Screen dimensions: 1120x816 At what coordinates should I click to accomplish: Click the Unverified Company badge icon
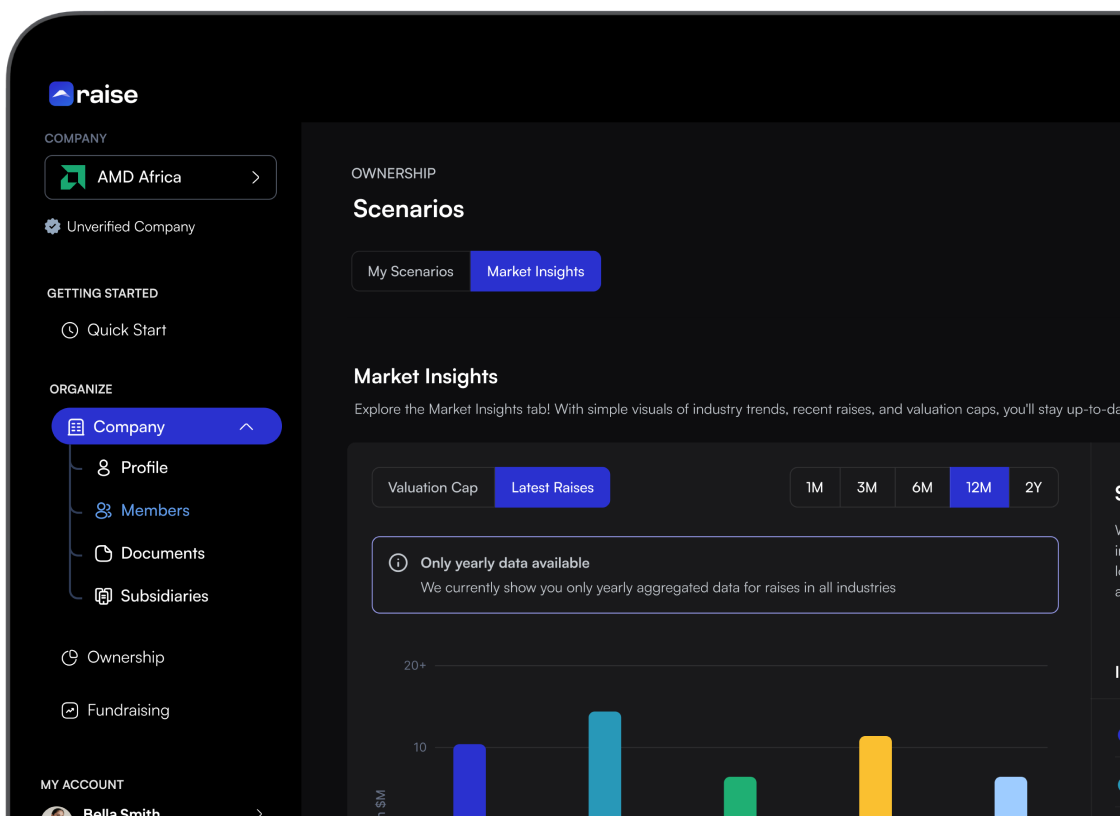(x=53, y=227)
